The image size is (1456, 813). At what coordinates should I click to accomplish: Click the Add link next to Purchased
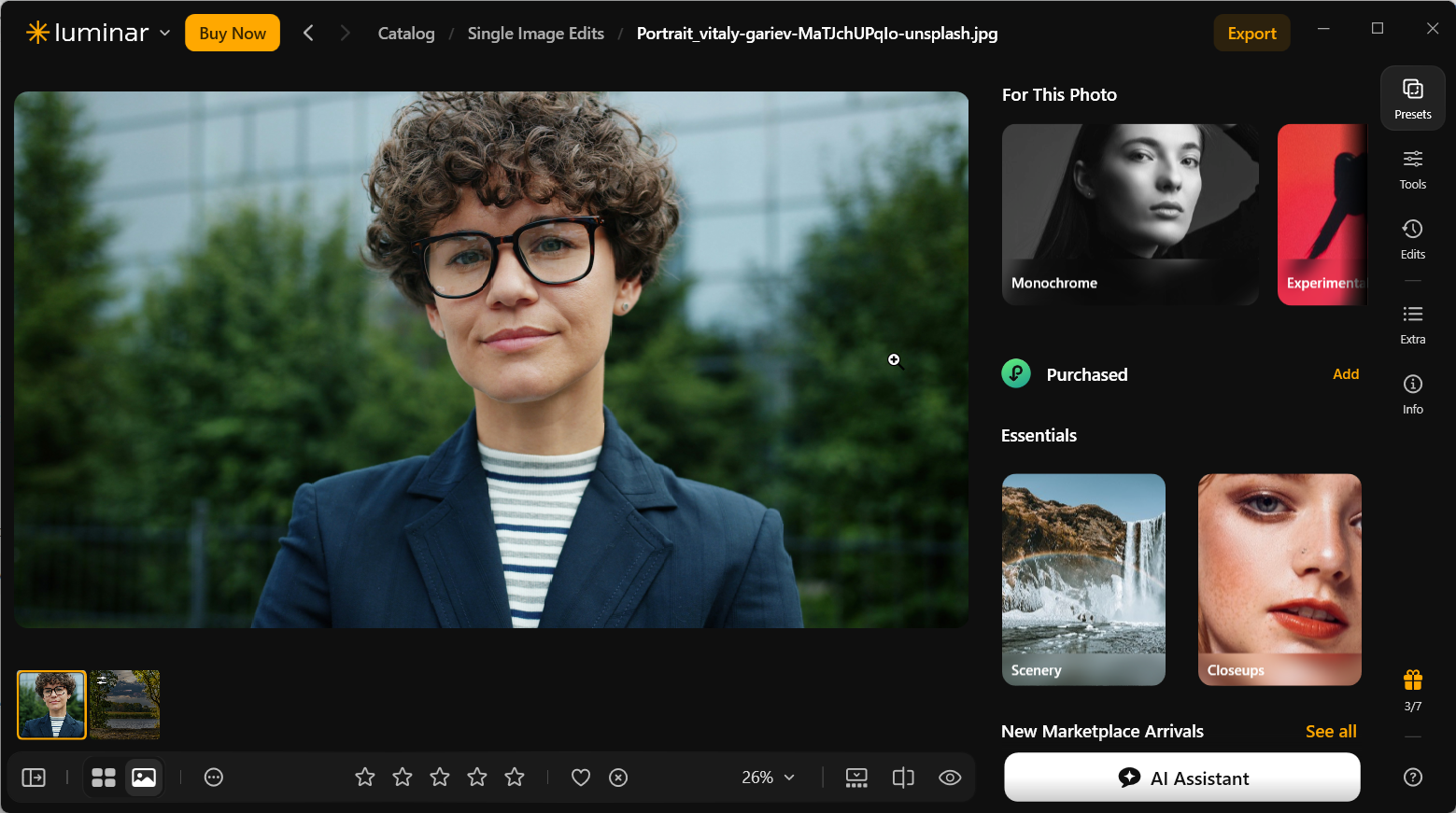coord(1346,373)
